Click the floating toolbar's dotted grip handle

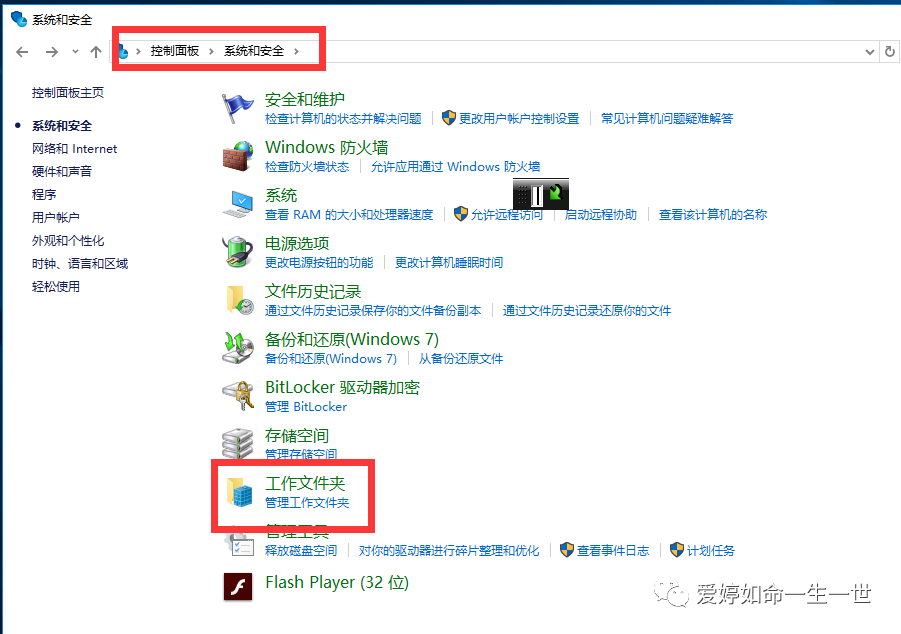(x=522, y=195)
